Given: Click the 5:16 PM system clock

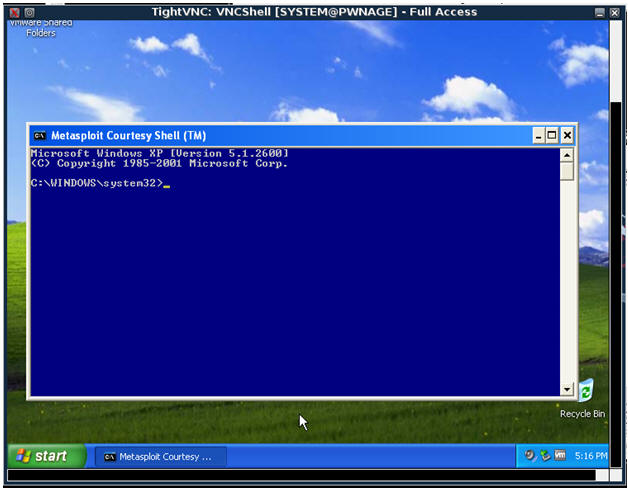Looking at the screenshot, I should tap(591, 456).
